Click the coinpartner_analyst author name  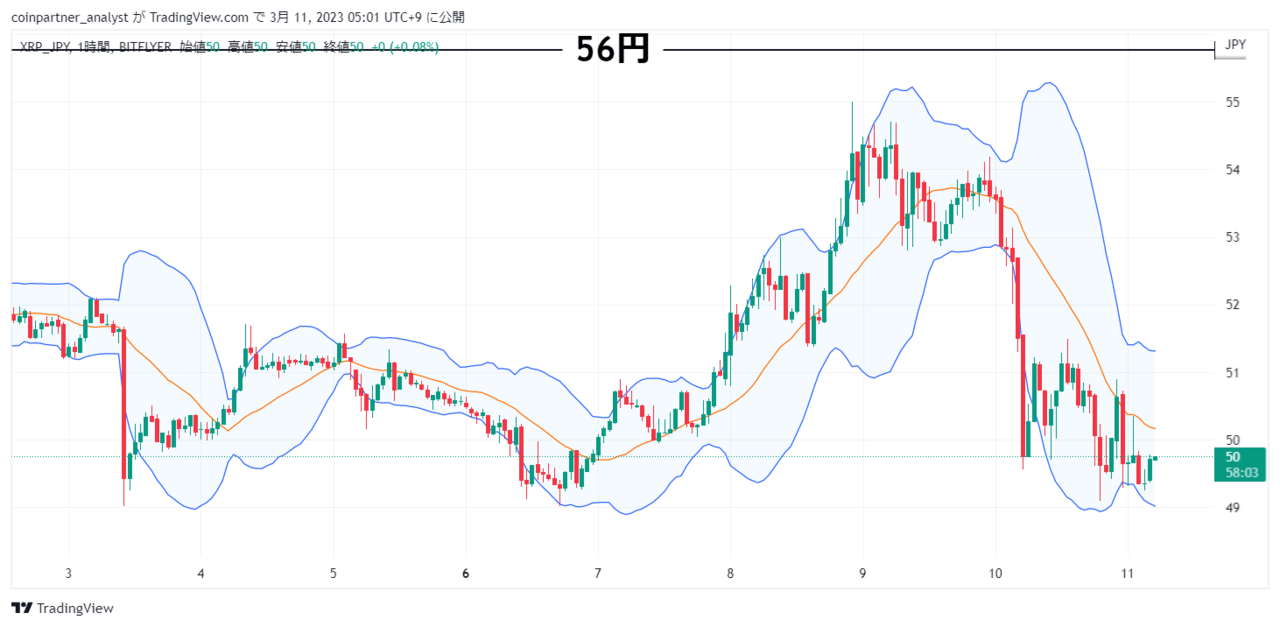pyautogui.click(x=63, y=17)
